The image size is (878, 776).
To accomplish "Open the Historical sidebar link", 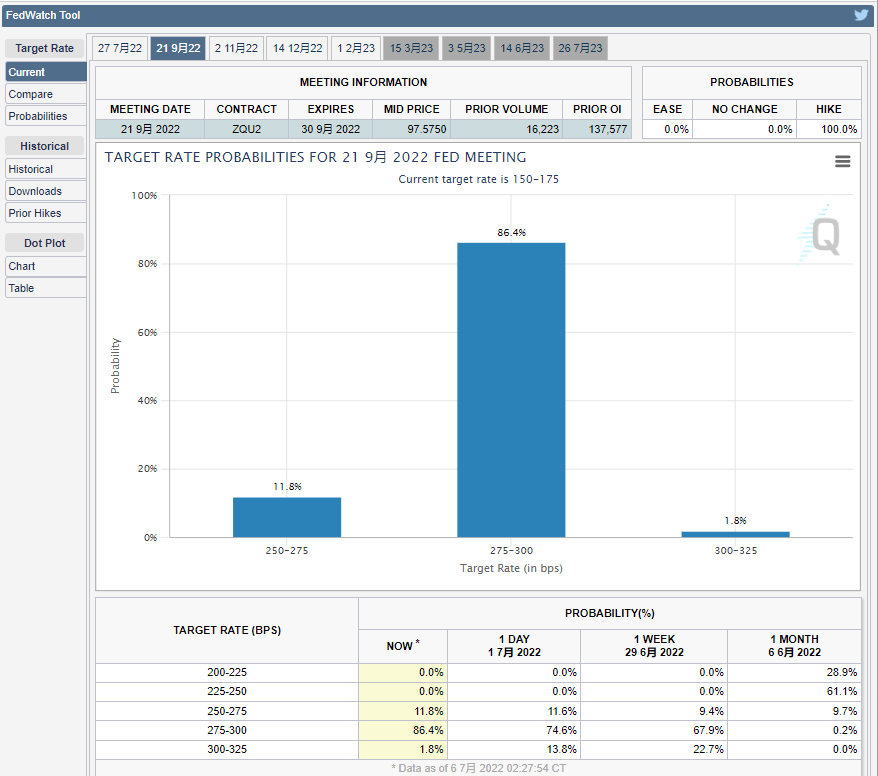I will pos(46,169).
